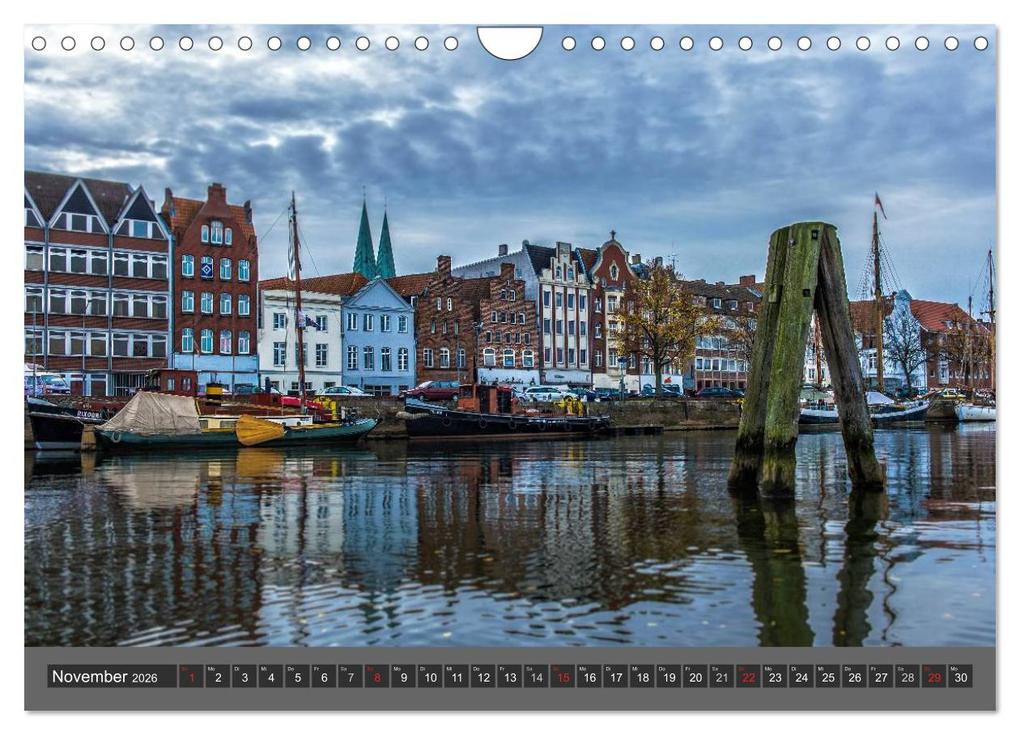Select the harbor photo of Lübeck
1020x735 pixels.
pos(510,350)
